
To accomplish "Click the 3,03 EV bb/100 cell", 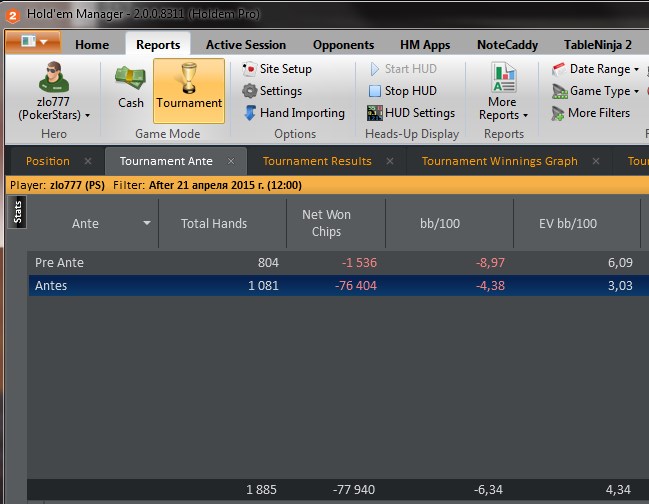I will [620, 286].
